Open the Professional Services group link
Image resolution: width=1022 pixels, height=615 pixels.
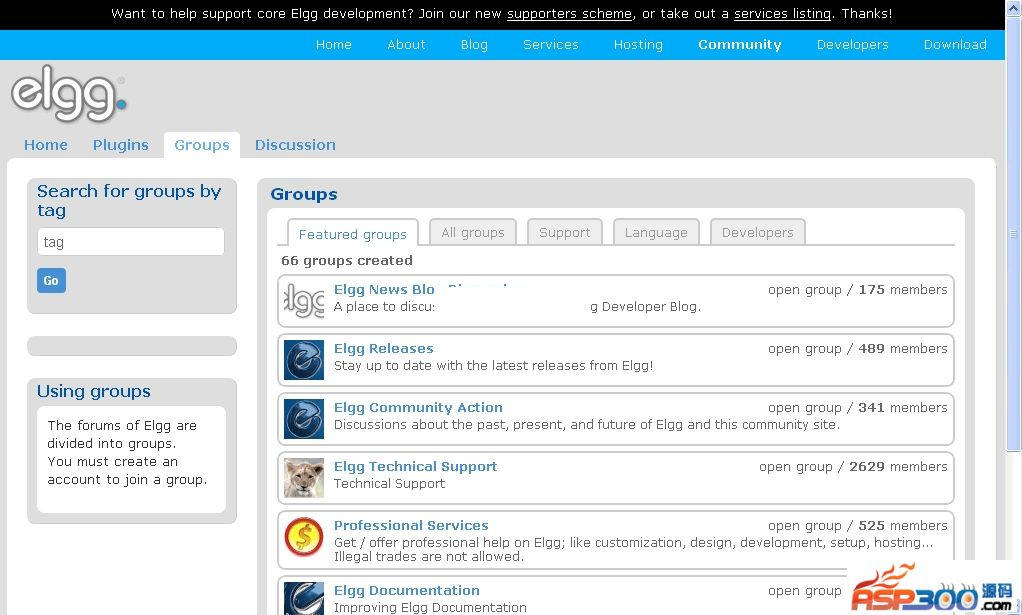(x=411, y=525)
